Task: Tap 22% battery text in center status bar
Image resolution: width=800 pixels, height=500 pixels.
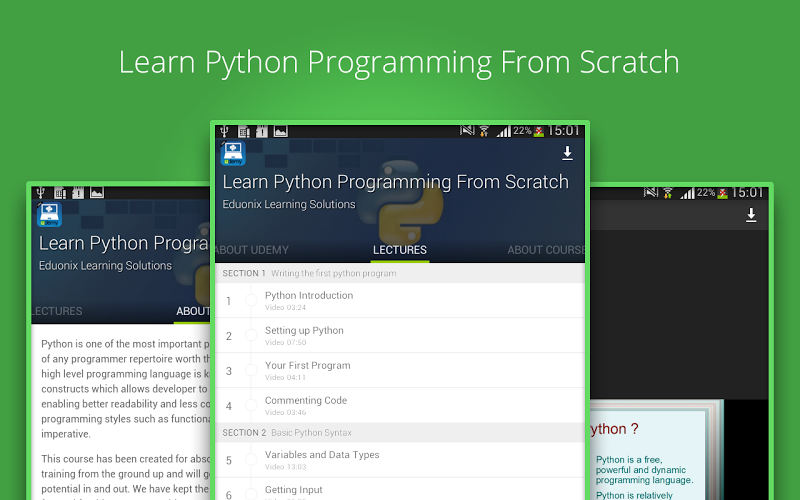Action: (x=522, y=131)
